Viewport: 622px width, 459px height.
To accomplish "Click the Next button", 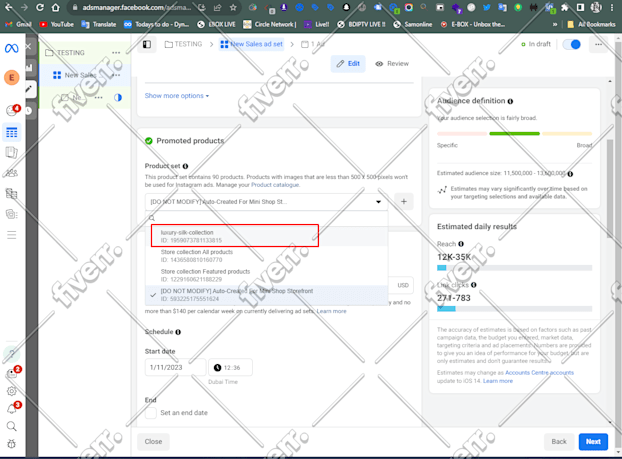I will click(x=593, y=442).
